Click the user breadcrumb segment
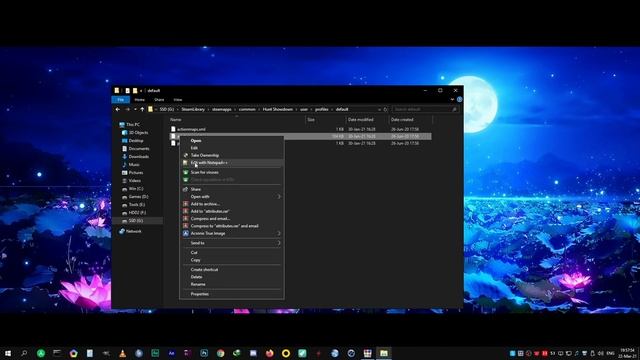The width and height of the screenshot is (640, 360). click(304, 109)
